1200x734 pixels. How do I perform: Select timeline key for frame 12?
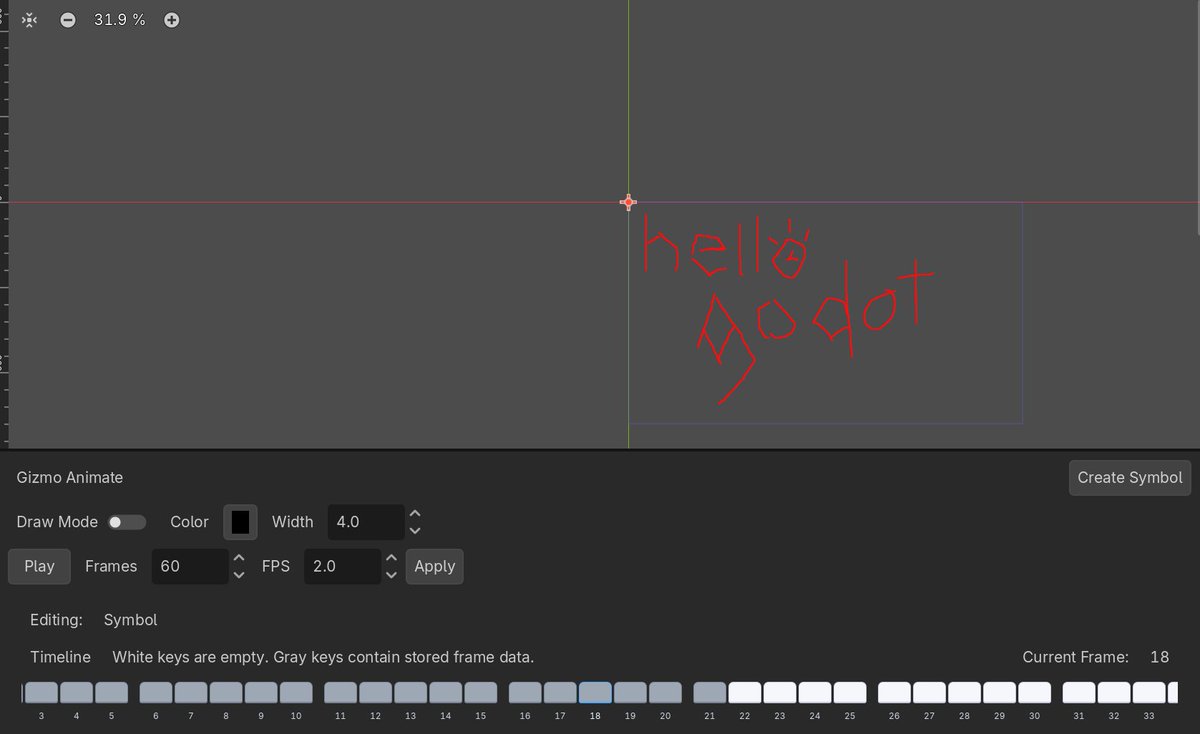pos(376,692)
